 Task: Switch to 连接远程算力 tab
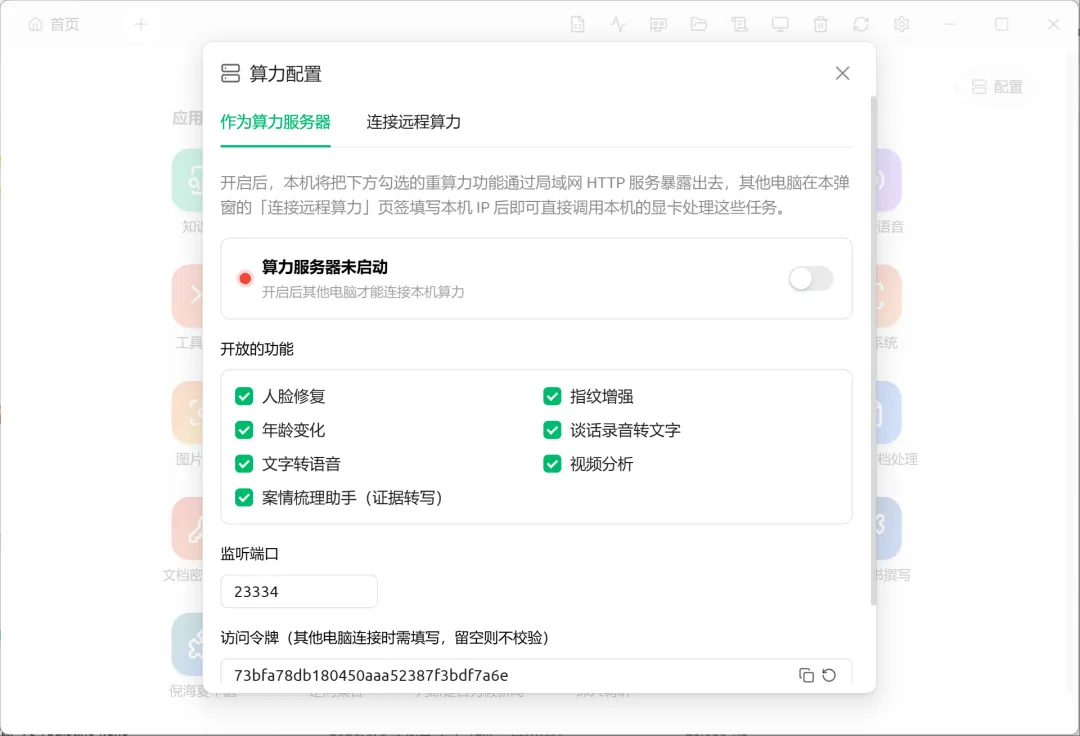tap(413, 122)
